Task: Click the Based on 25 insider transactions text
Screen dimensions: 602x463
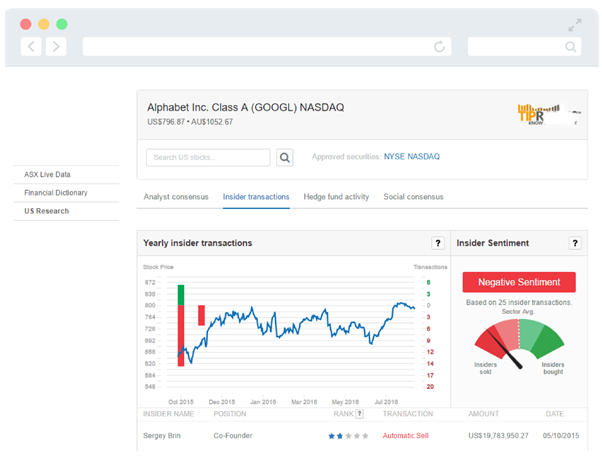Action: 519,303
